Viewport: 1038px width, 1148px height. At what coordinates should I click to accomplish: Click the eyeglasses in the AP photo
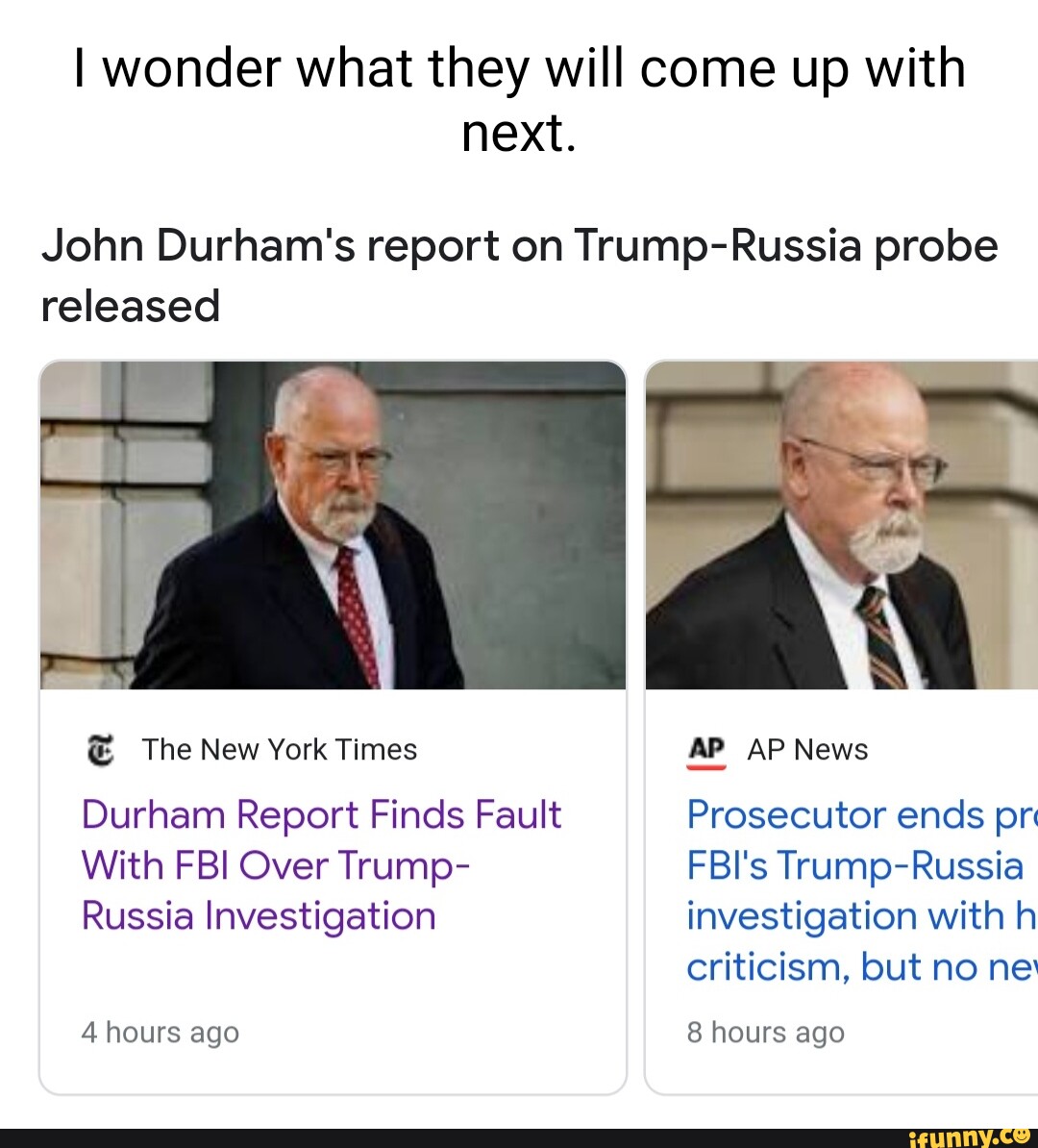(x=877, y=464)
